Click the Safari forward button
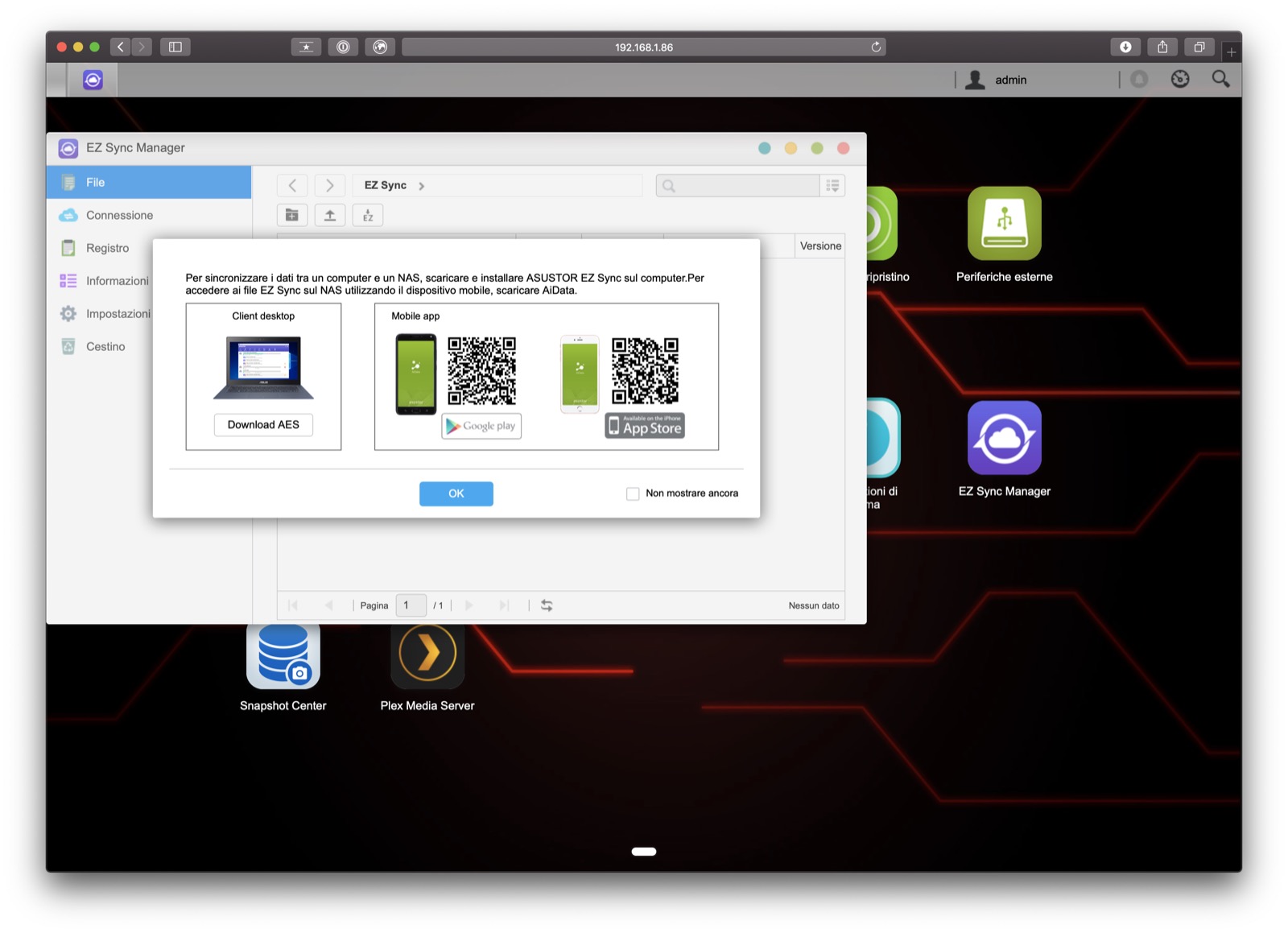Screen dimensions: 1288x933 (x=142, y=47)
